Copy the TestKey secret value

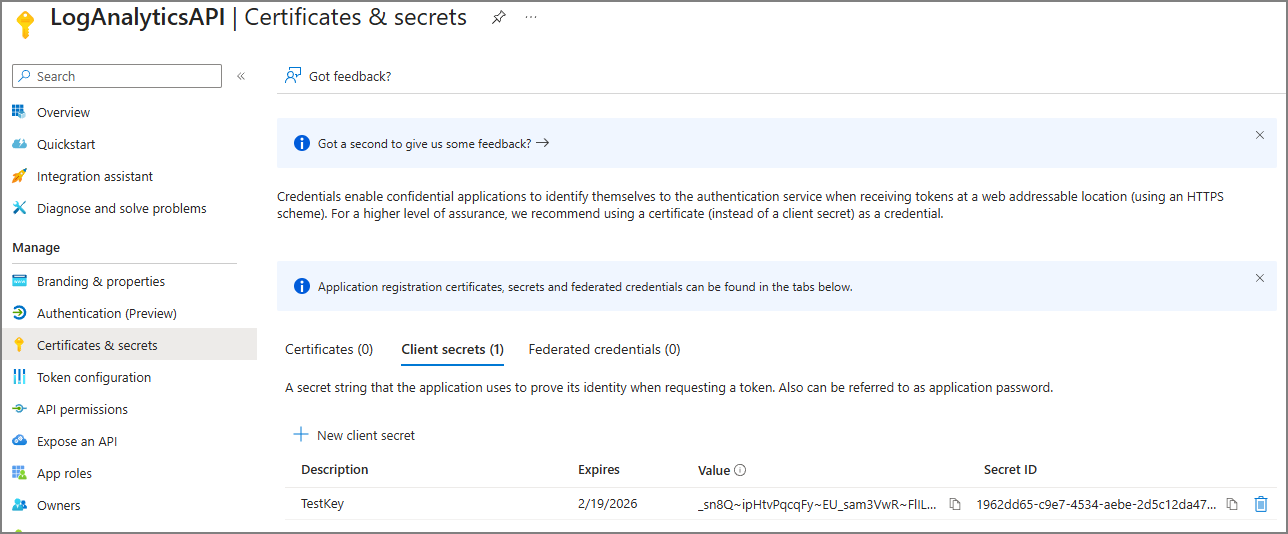click(x=955, y=504)
